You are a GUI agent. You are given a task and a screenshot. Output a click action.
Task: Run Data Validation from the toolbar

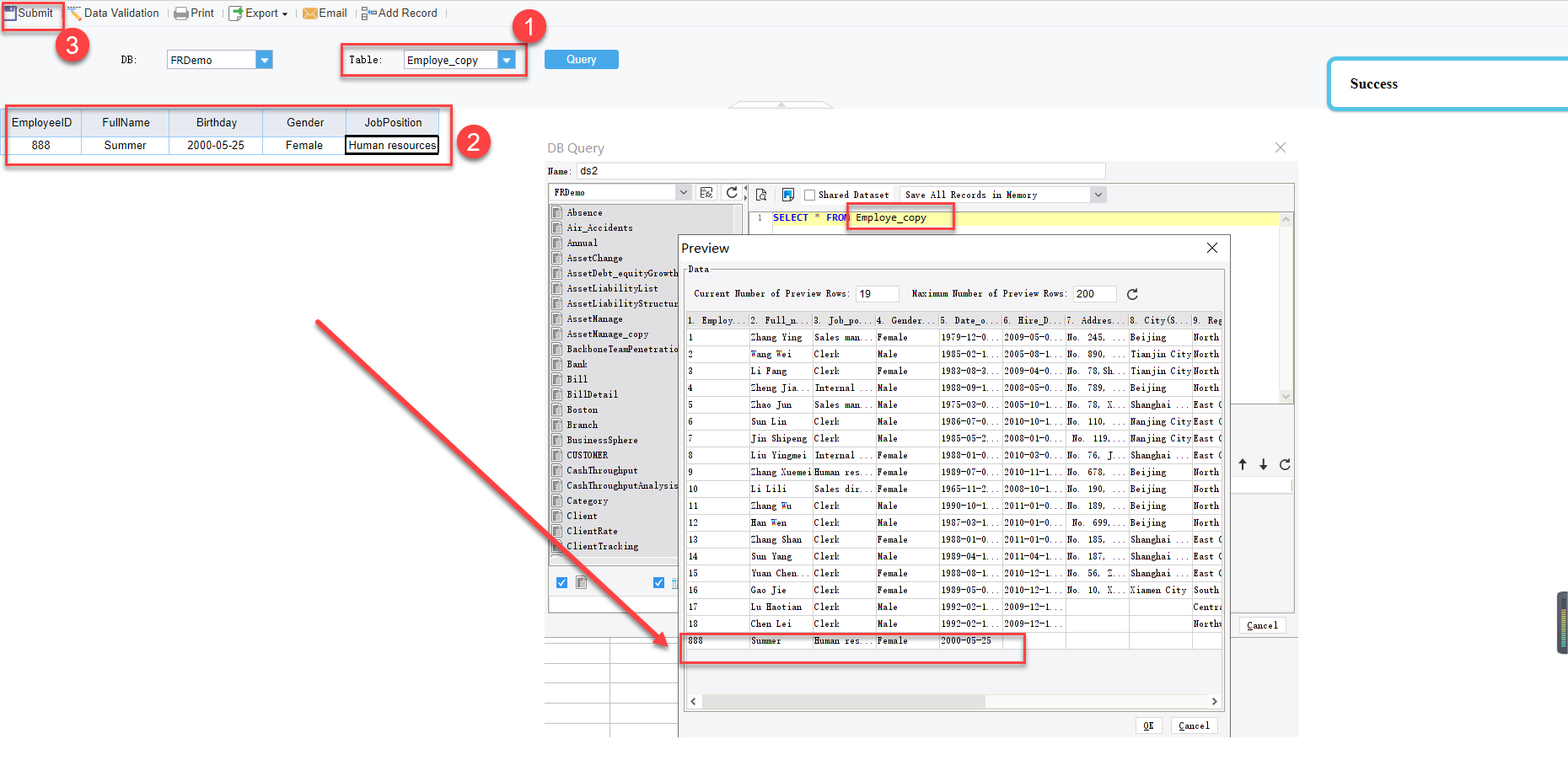click(114, 13)
